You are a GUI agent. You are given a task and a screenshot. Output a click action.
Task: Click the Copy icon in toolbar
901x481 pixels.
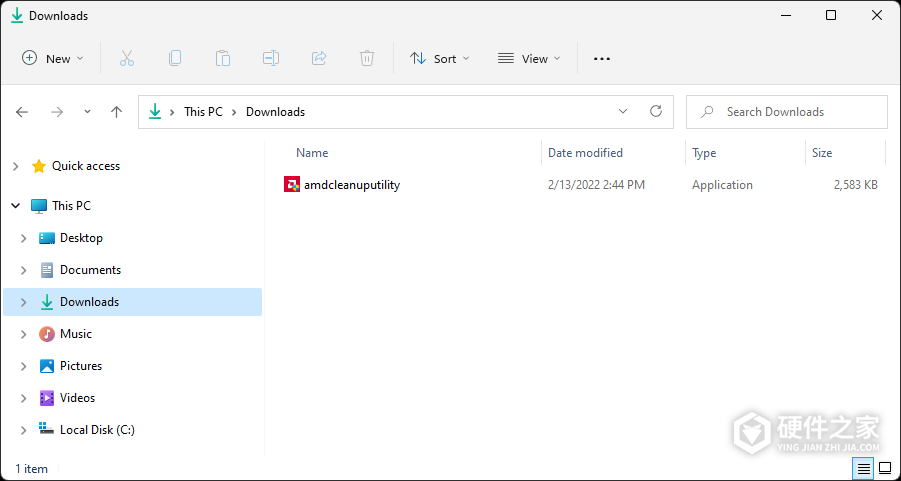(175, 58)
